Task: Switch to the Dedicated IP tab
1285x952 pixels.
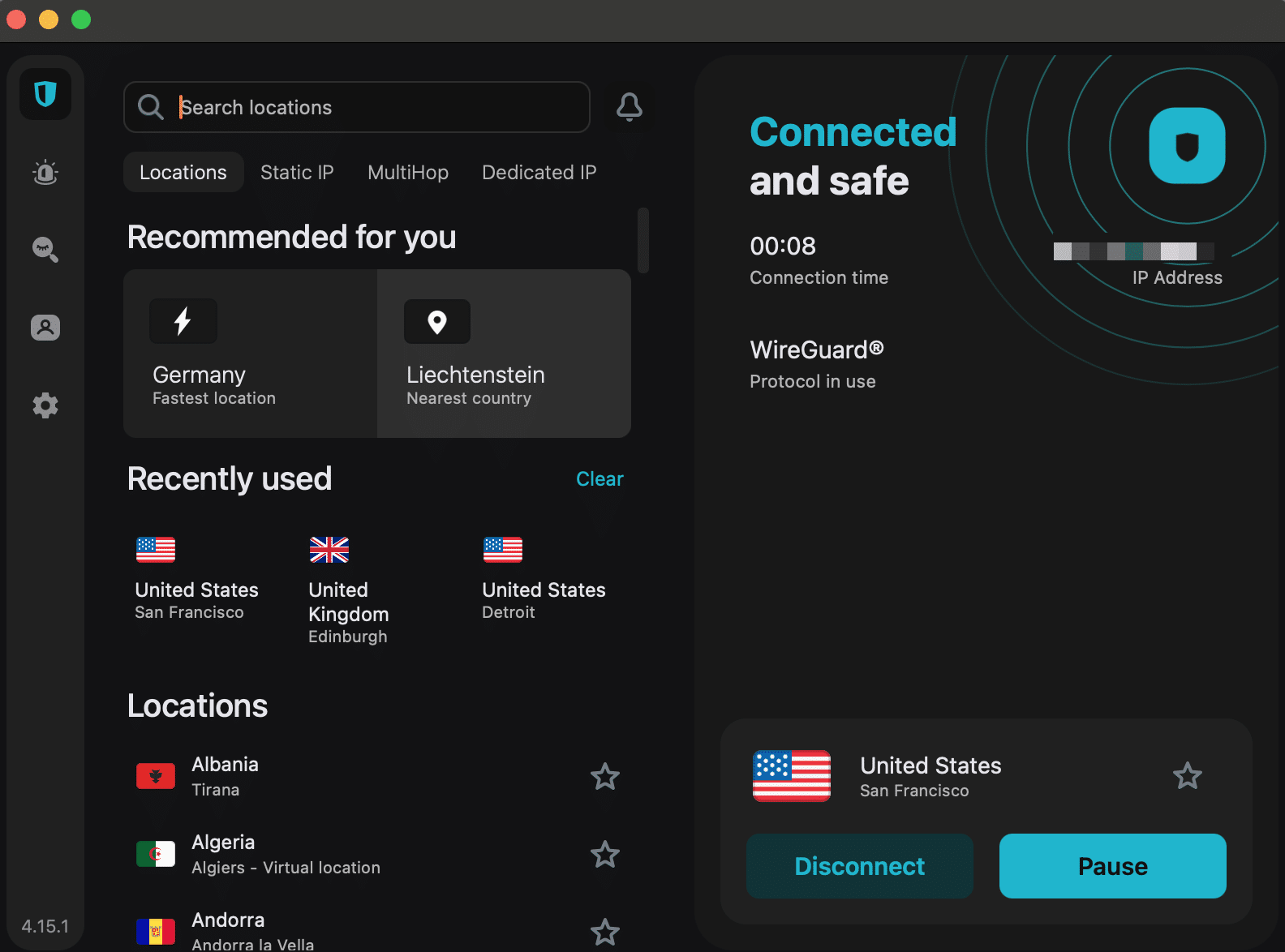Action: coord(539,172)
